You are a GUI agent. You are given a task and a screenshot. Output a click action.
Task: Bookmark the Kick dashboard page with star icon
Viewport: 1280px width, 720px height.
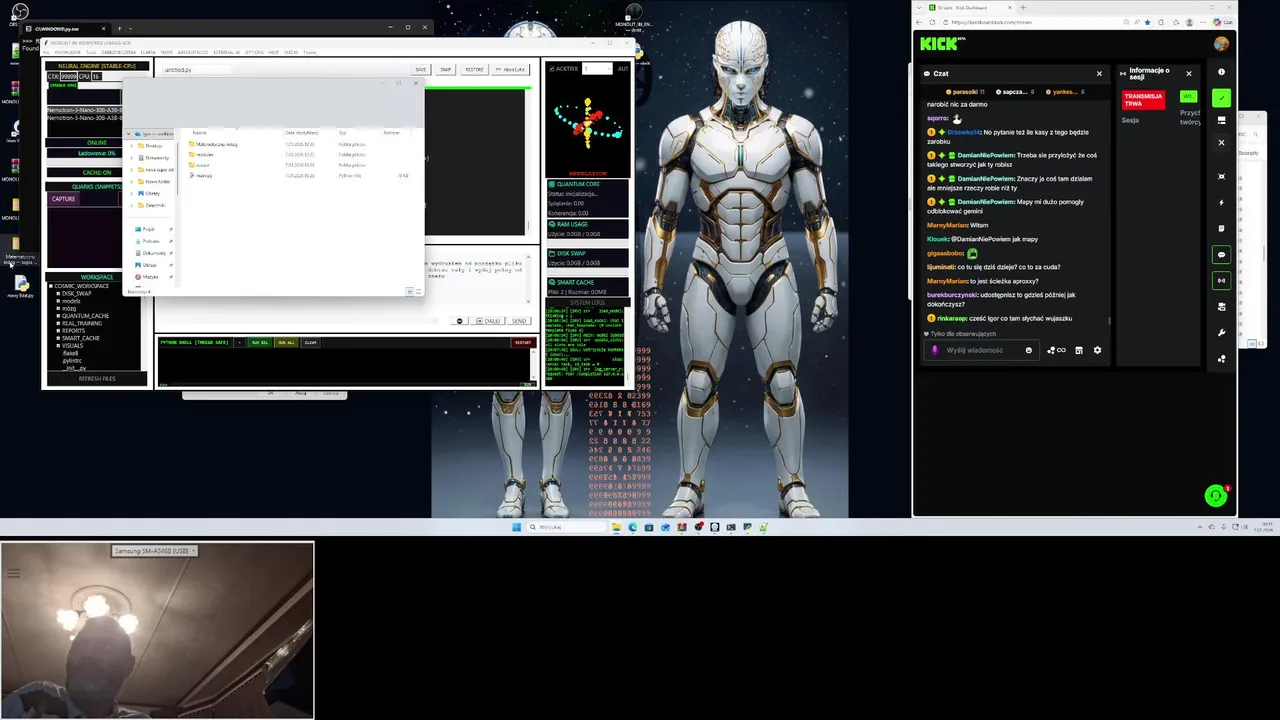tap(1147, 22)
